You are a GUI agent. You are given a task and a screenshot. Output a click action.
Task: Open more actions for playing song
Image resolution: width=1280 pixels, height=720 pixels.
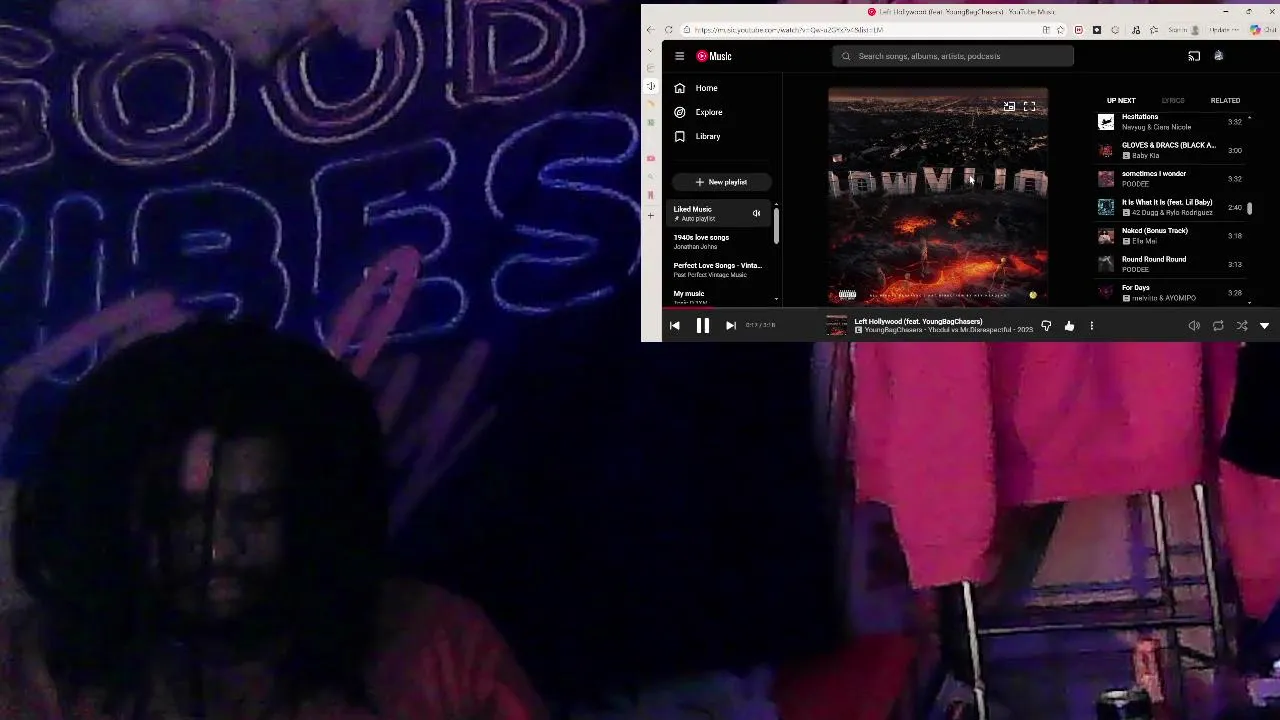coord(1091,326)
